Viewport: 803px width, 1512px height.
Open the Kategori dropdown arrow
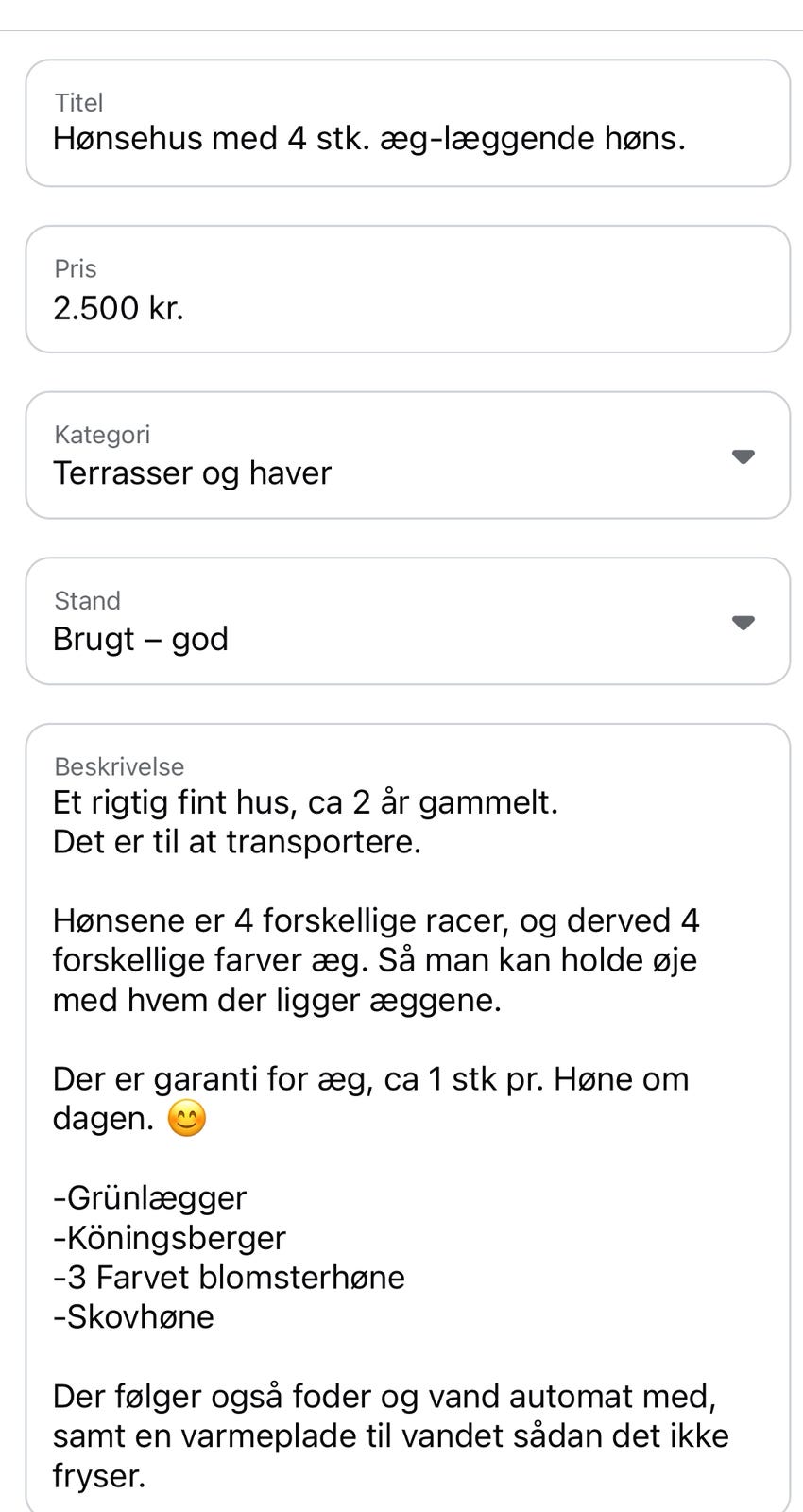pyautogui.click(x=743, y=456)
